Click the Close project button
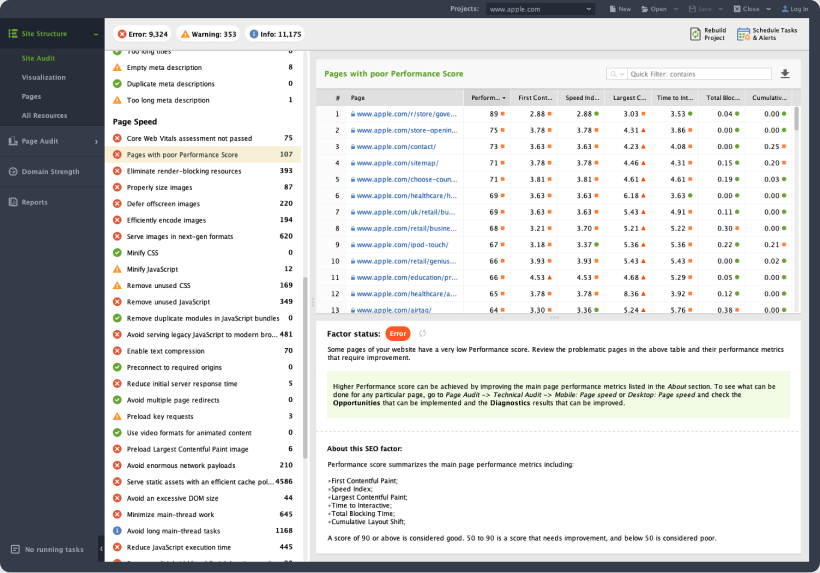 pos(746,9)
